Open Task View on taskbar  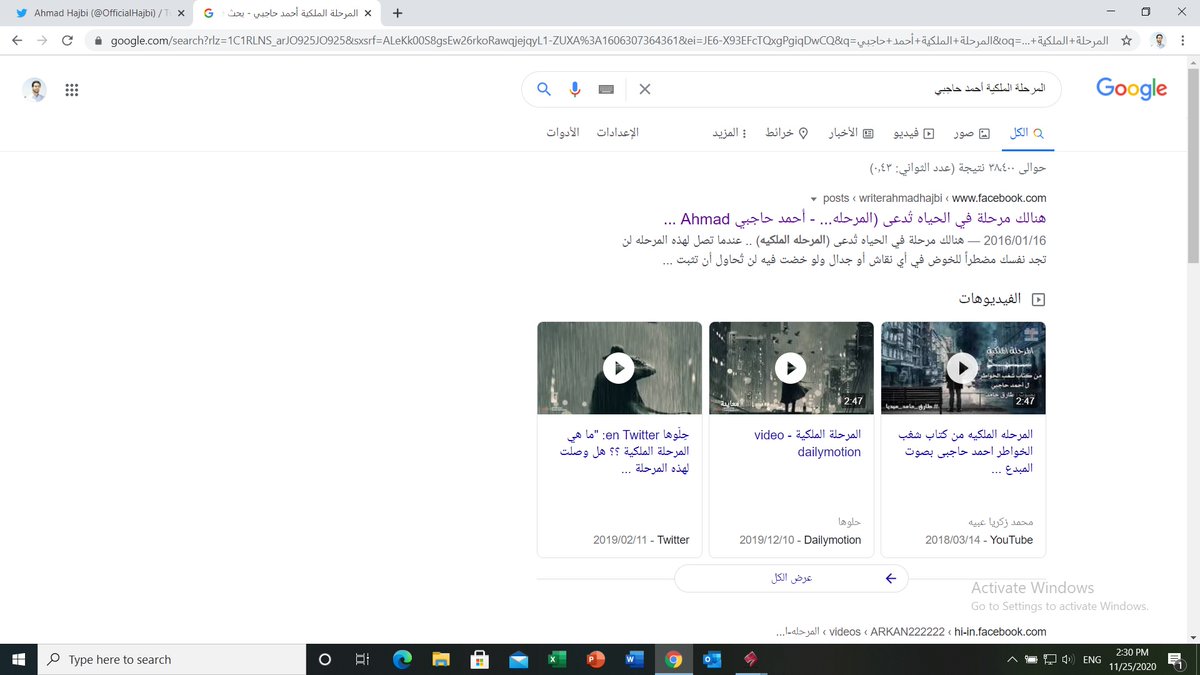tap(363, 659)
